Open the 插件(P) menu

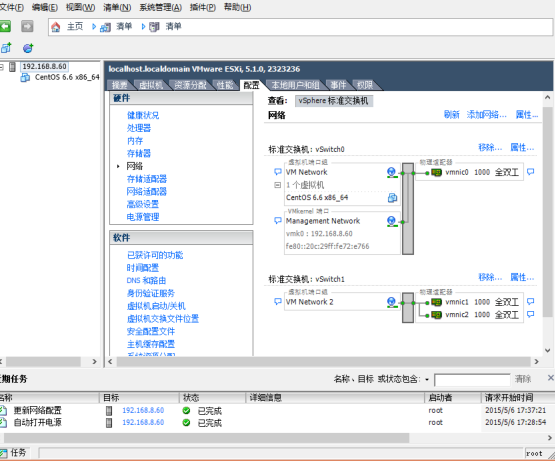pos(202,7)
